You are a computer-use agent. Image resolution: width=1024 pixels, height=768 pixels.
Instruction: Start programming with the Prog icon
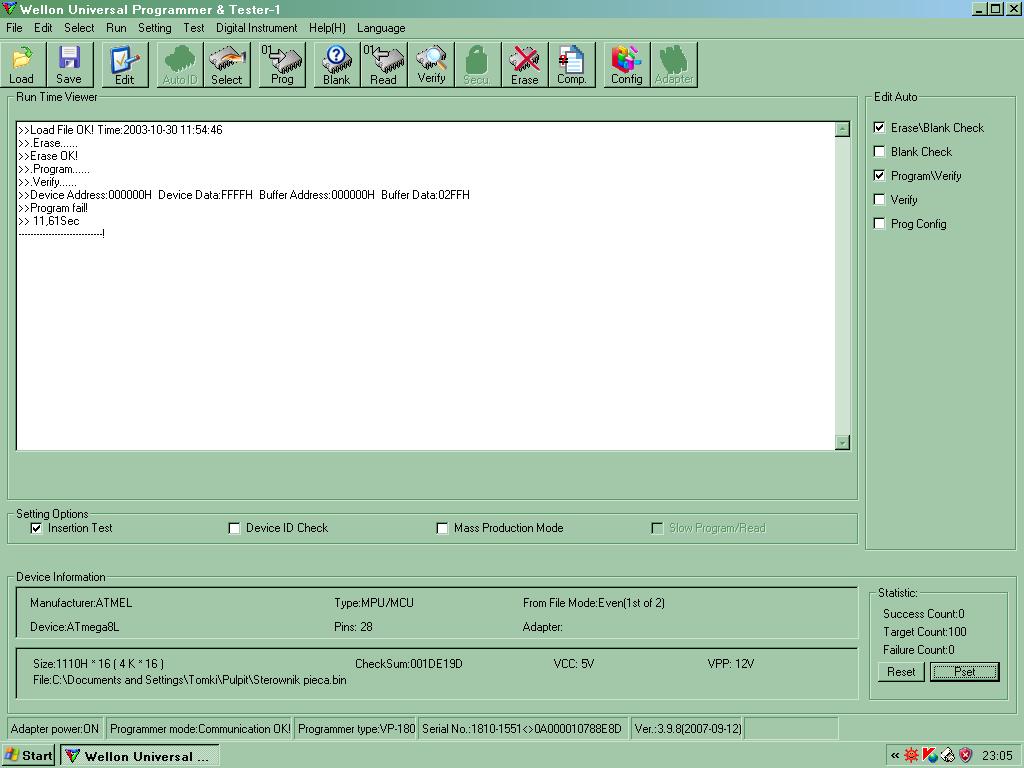[x=282, y=64]
